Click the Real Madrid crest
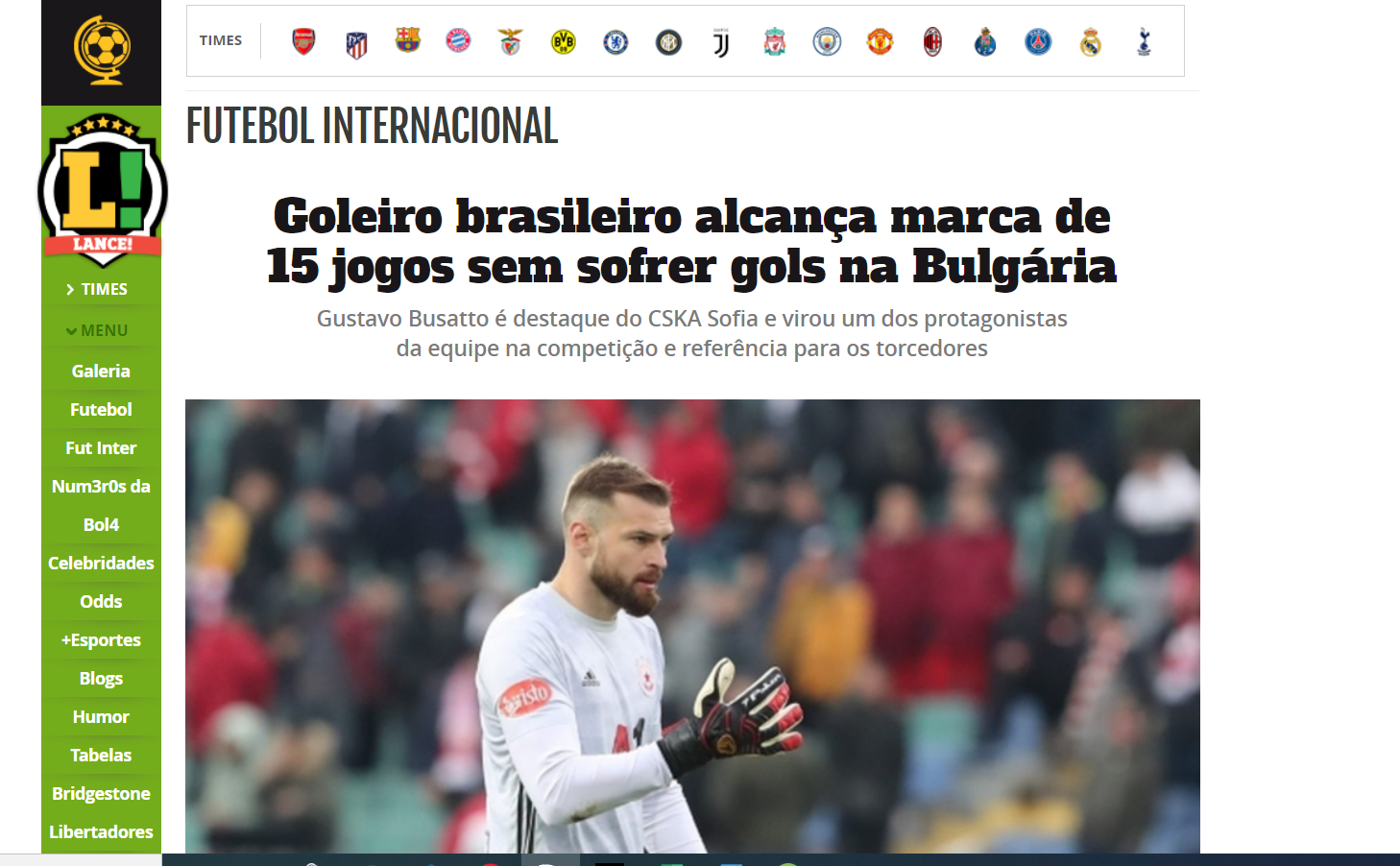 1091,42
